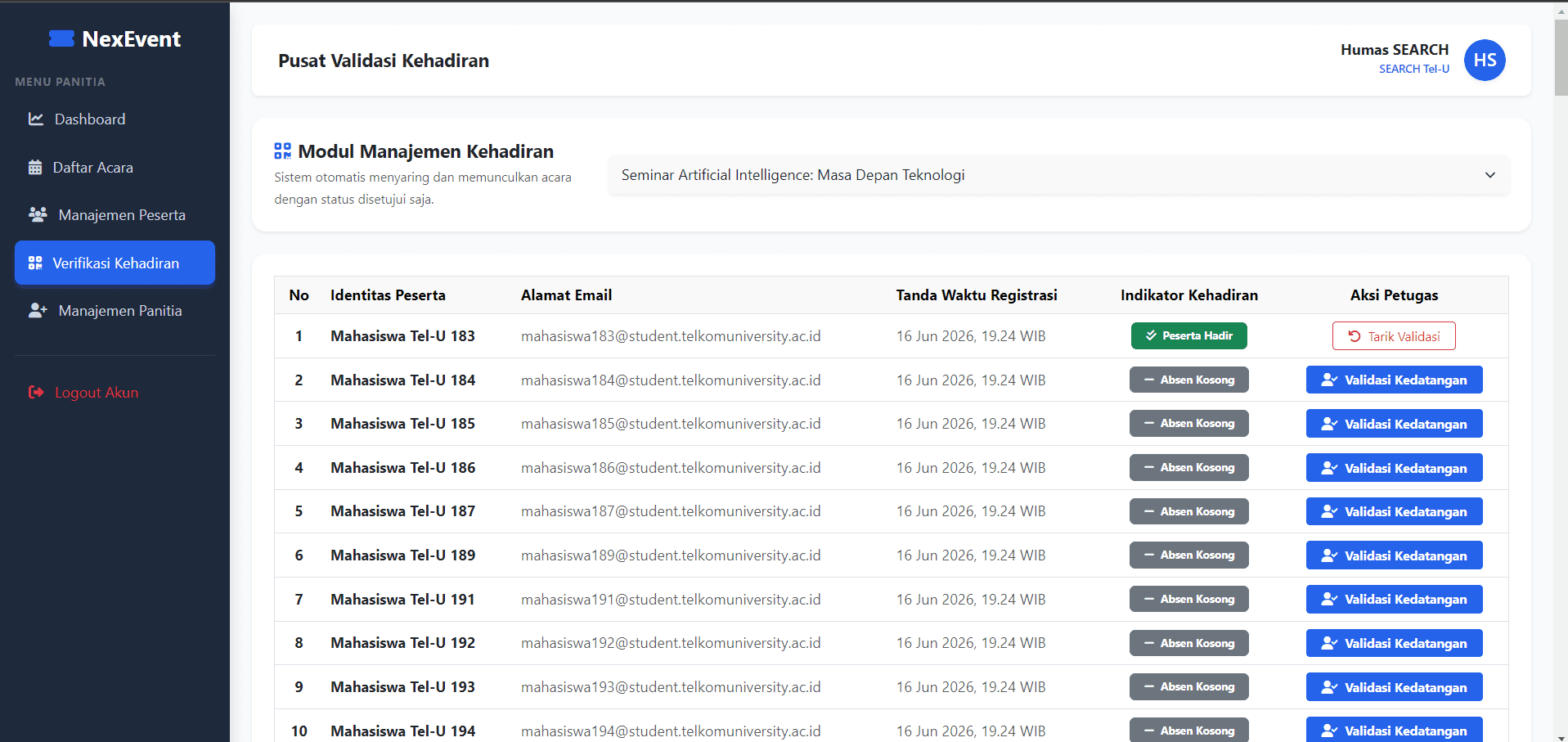
Task: Click the undo icon in Tarik Validasi
Action: click(x=1355, y=336)
